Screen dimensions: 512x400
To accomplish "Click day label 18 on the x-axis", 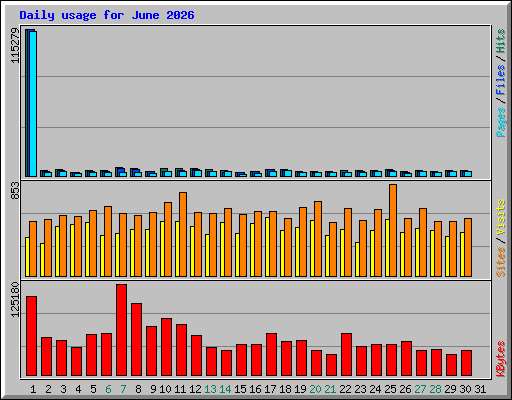I will (285, 389).
